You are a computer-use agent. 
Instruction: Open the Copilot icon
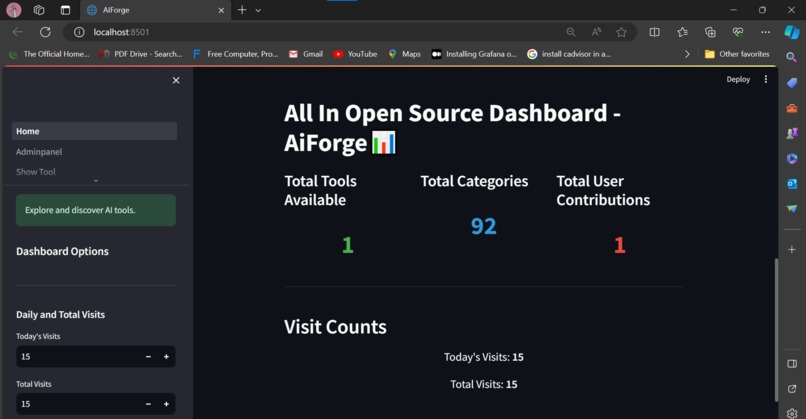(x=792, y=32)
